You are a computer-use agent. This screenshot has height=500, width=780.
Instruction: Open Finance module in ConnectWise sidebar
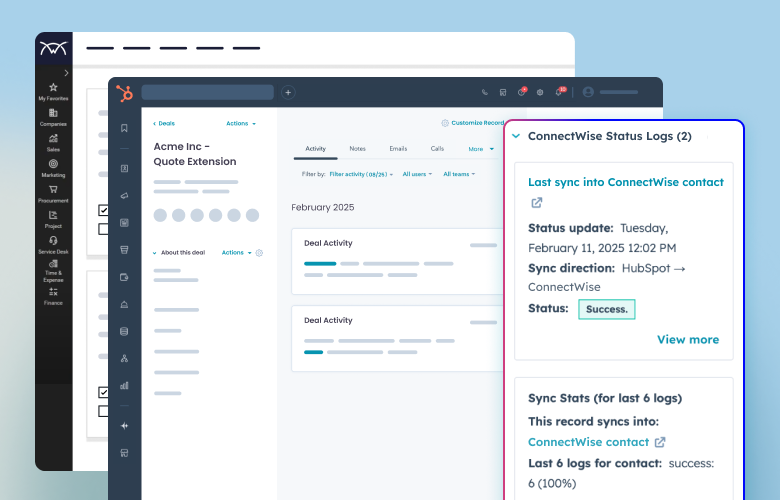[53, 297]
